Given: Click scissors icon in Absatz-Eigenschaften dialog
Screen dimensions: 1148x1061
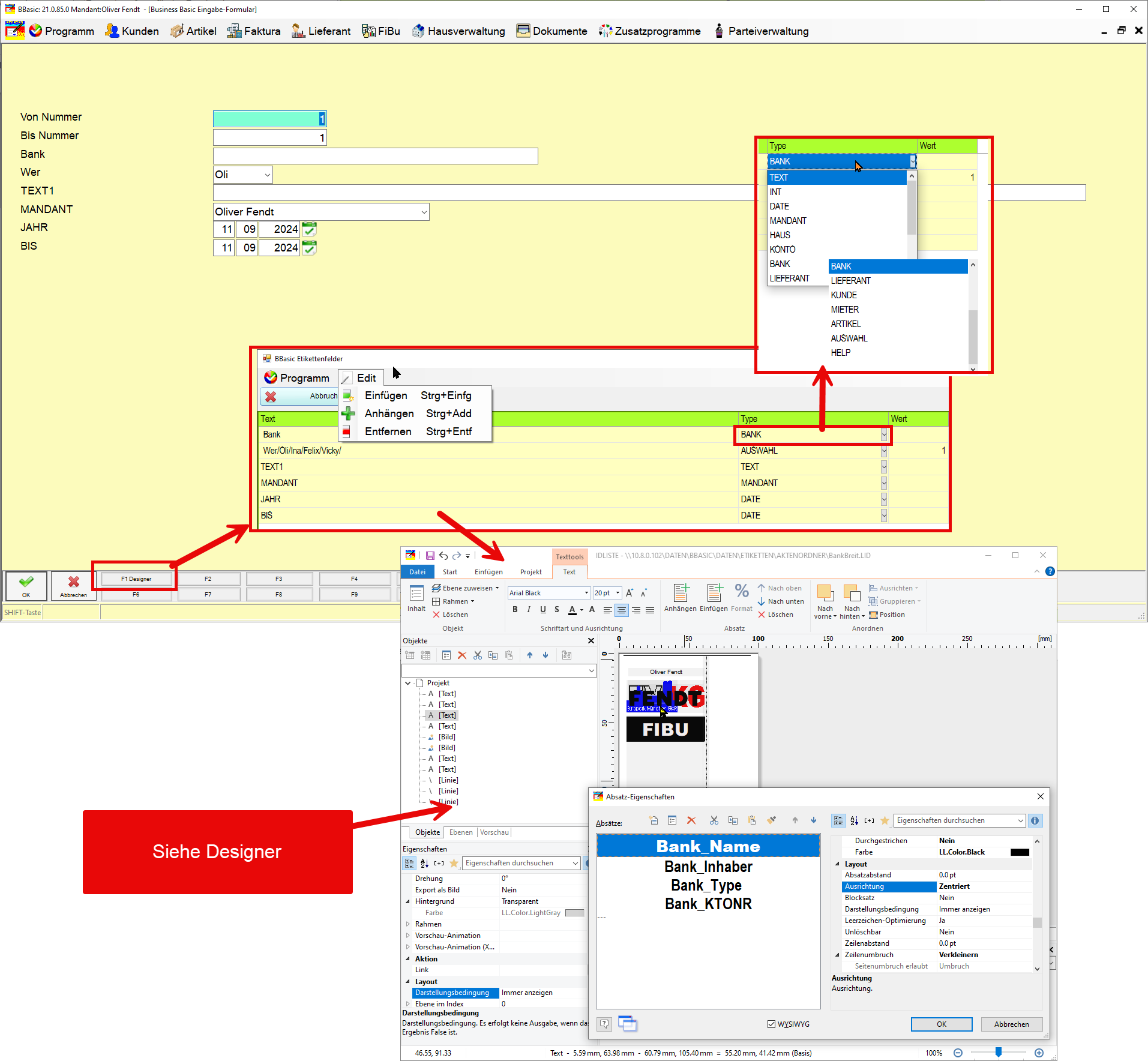Looking at the screenshot, I should click(x=714, y=820).
